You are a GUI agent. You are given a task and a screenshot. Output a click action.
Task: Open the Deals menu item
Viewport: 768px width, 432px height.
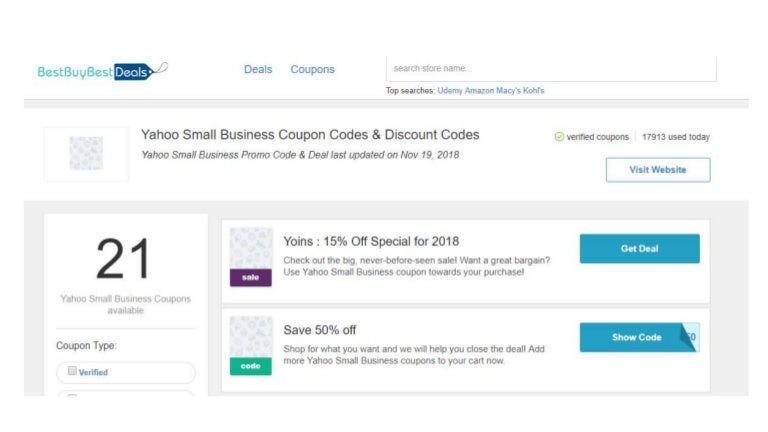point(258,70)
